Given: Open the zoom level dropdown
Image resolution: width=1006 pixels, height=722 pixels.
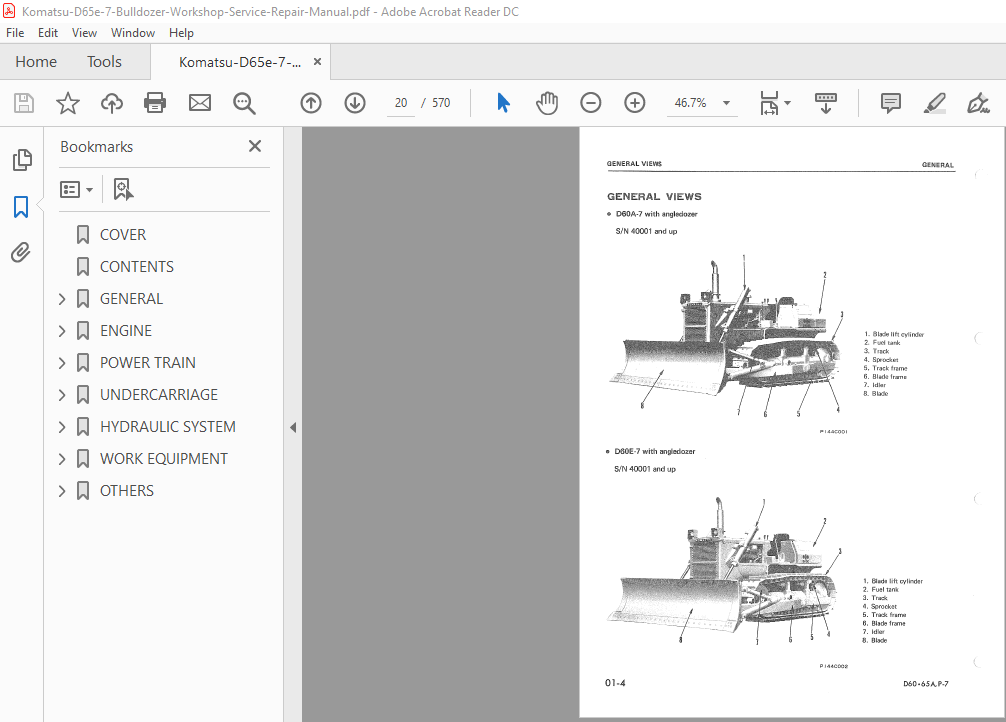Looking at the screenshot, I should (726, 103).
